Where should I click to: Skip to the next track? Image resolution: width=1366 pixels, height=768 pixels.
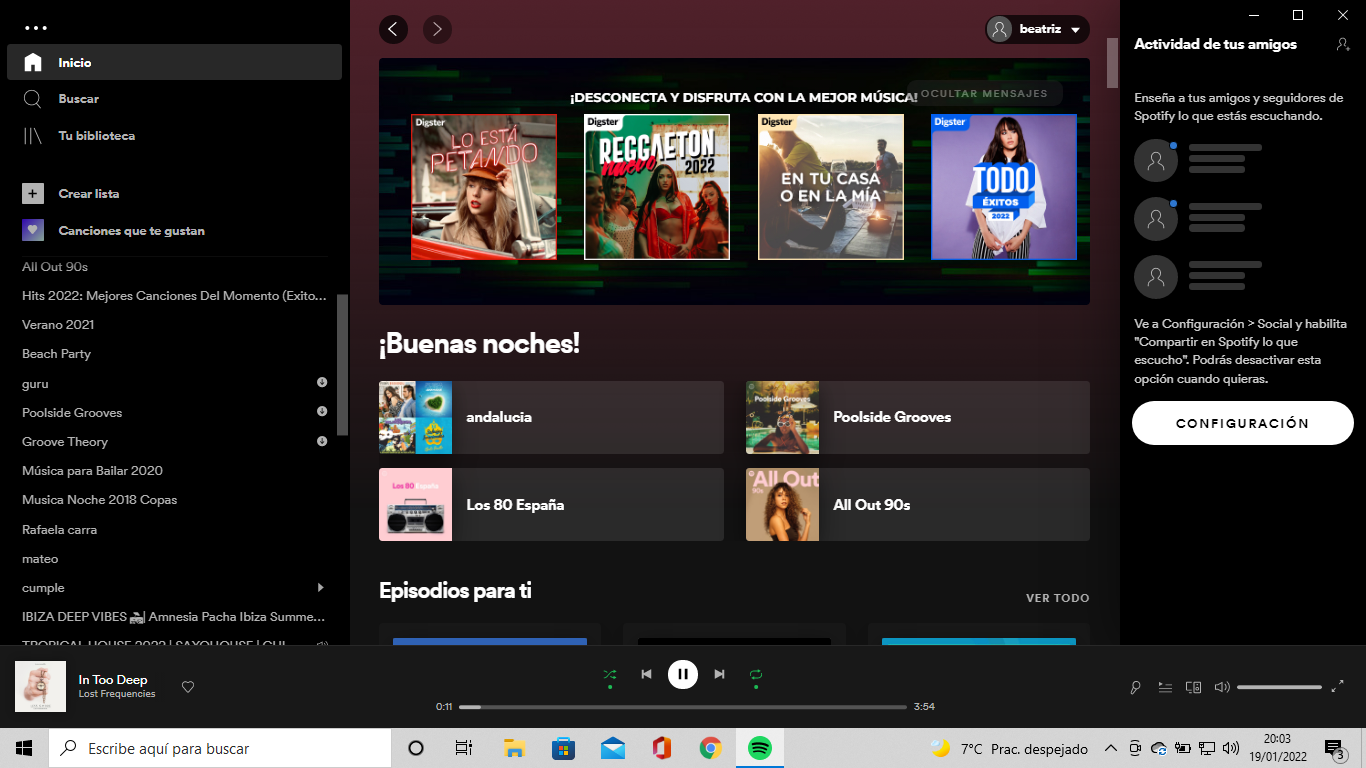pyautogui.click(x=719, y=675)
